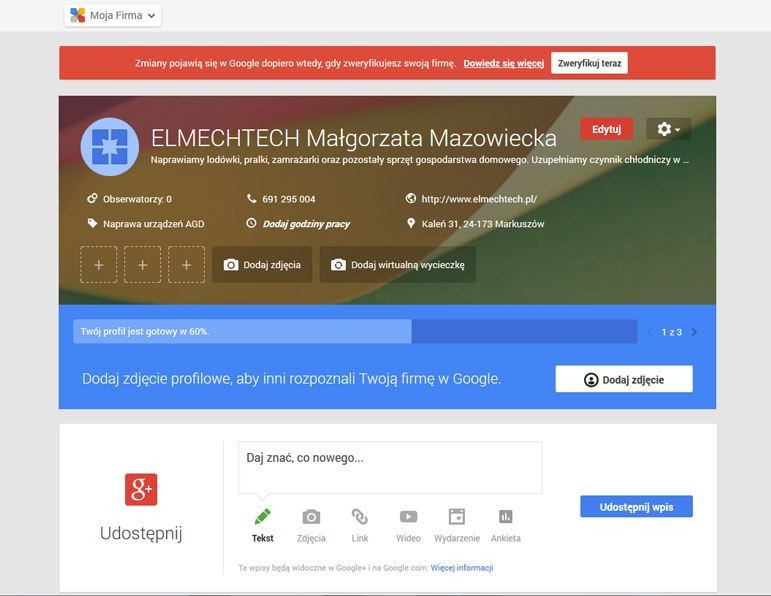
Task: Click the clock icon for working hours
Action: tap(251, 223)
